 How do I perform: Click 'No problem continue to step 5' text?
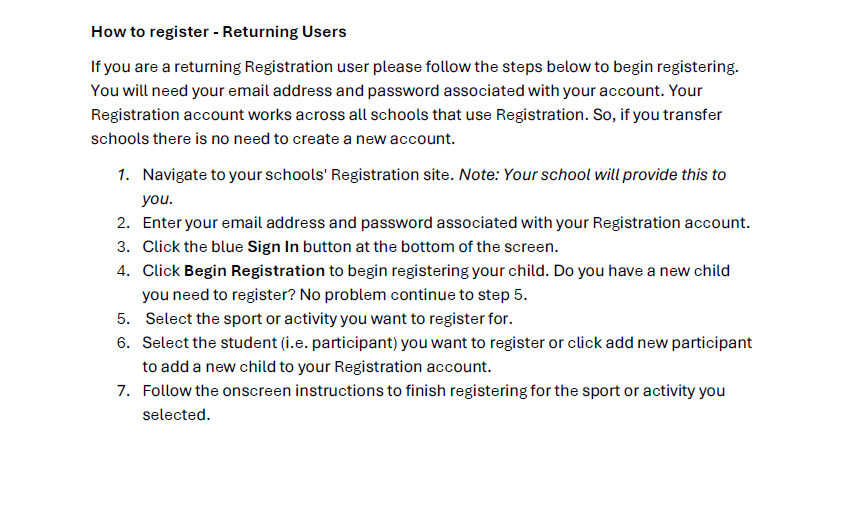[x=411, y=295]
